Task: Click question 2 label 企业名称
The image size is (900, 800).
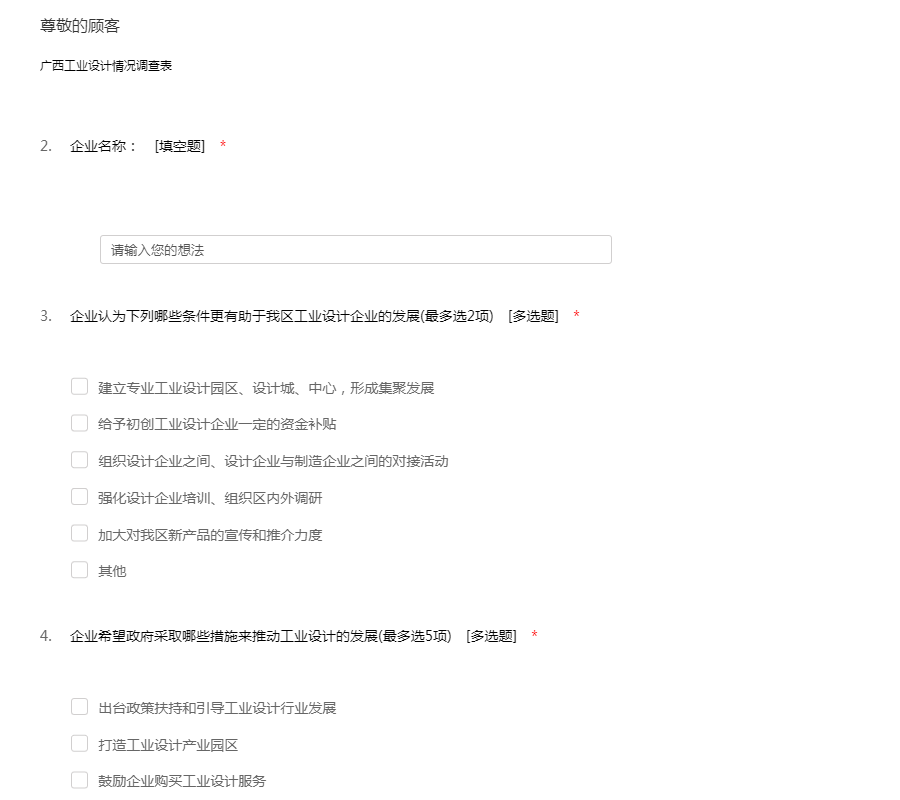Action: click(x=103, y=146)
